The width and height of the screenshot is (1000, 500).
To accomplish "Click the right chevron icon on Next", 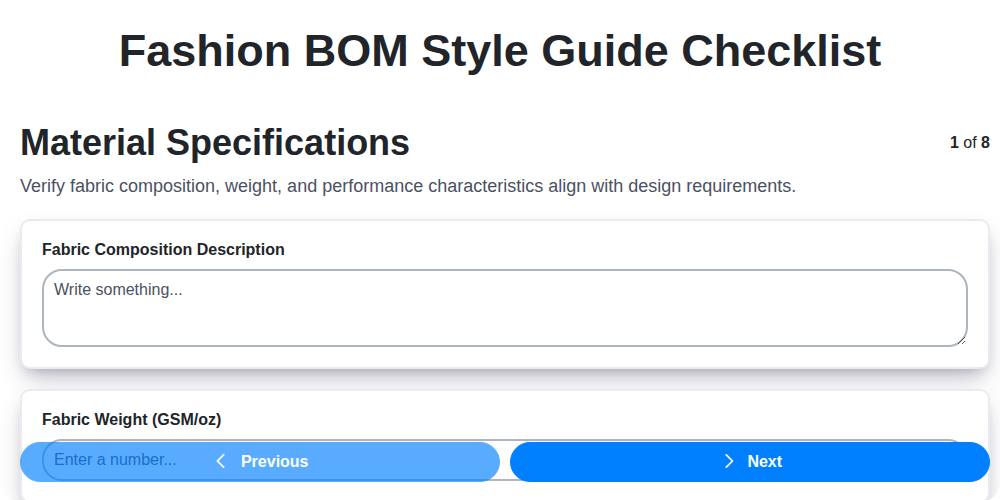I will point(729,461).
